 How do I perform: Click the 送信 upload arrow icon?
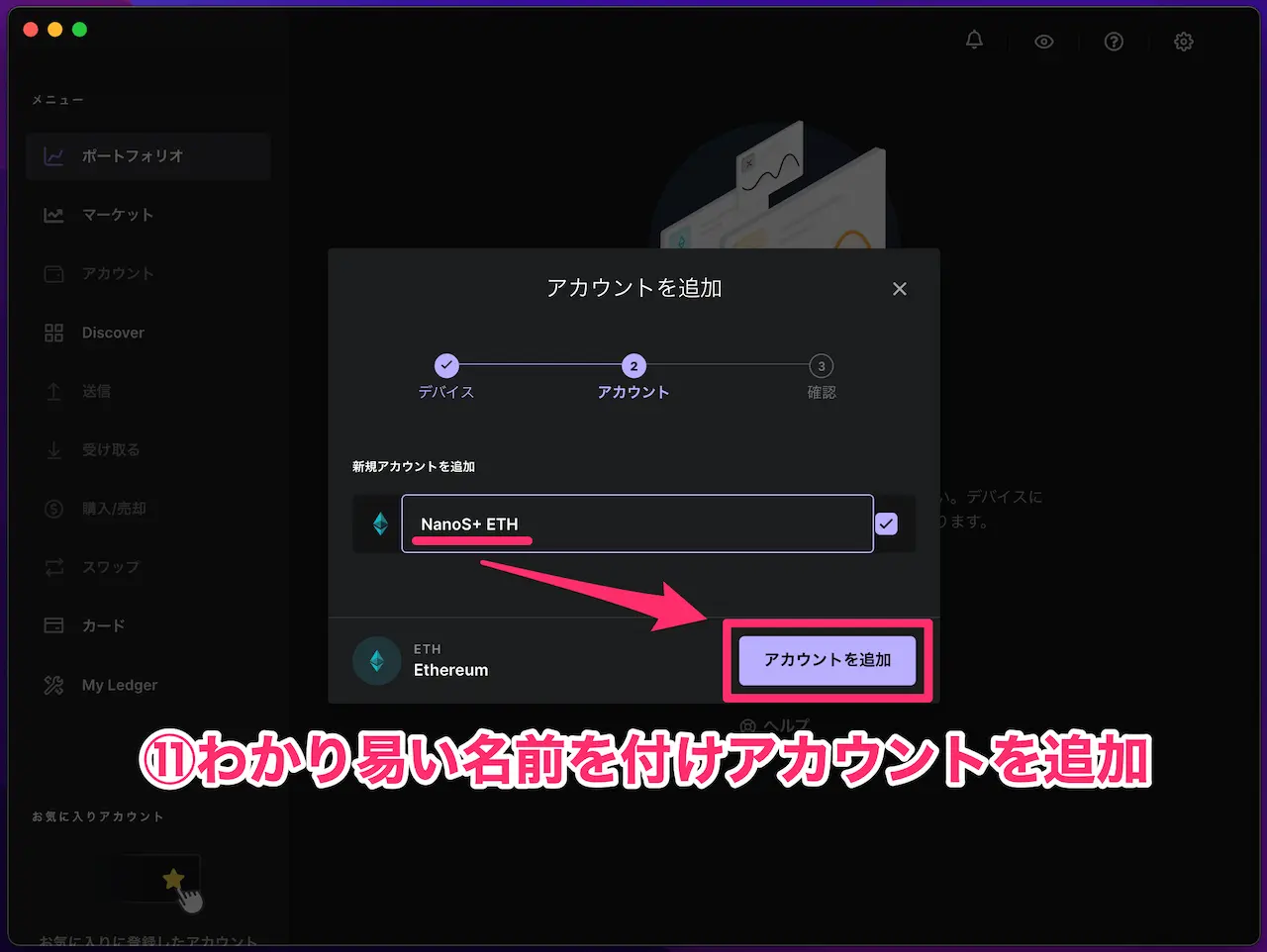[54, 391]
